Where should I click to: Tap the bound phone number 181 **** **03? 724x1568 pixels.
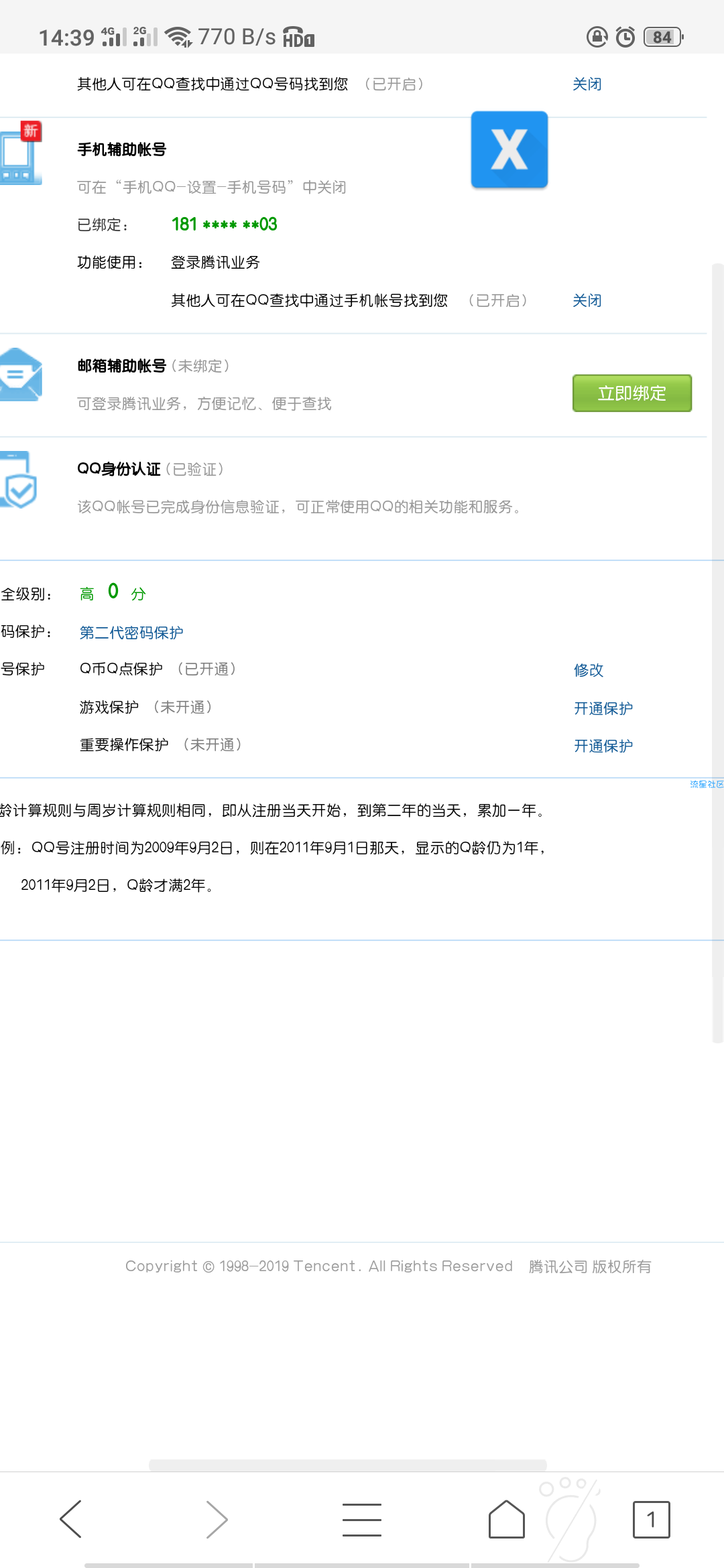coord(225,224)
